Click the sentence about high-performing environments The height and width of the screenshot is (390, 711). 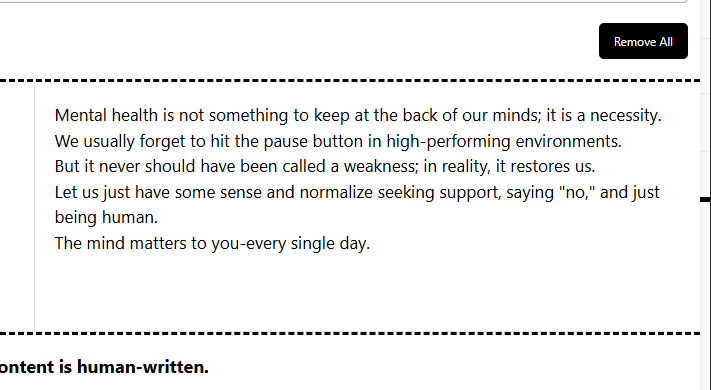(338, 141)
